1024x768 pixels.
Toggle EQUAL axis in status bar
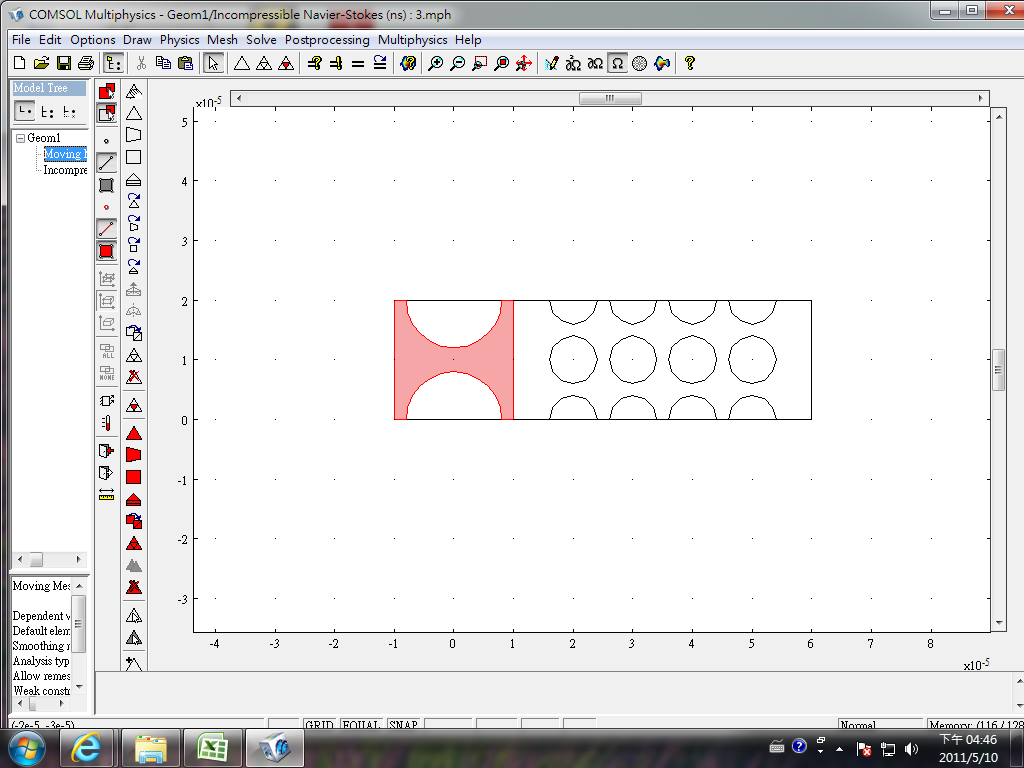[x=361, y=725]
